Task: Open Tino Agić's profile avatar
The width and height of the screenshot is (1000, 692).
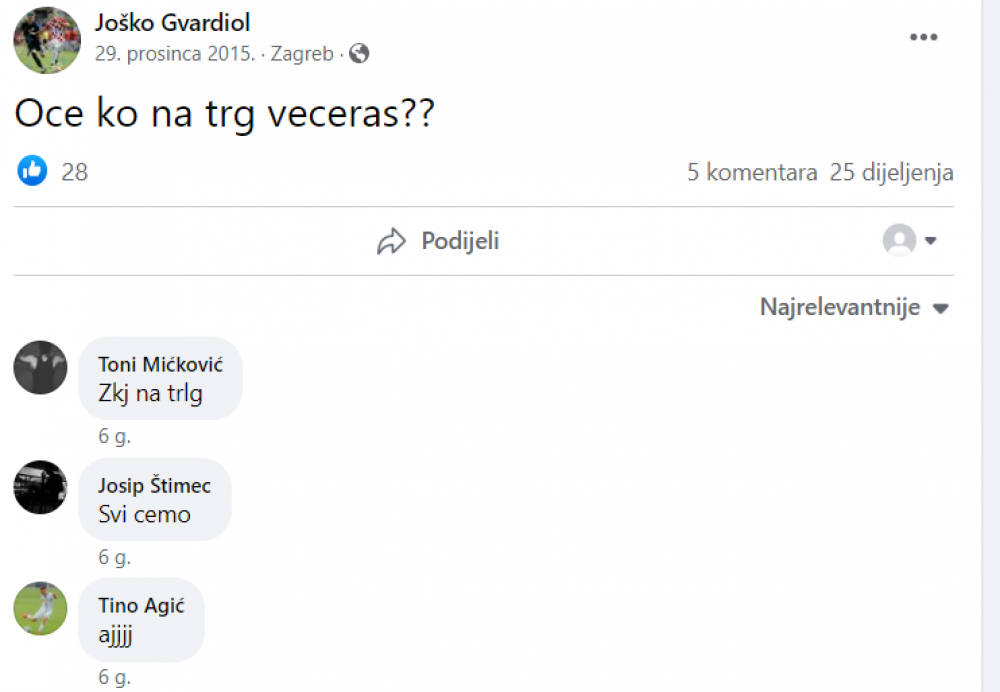Action: [x=40, y=608]
